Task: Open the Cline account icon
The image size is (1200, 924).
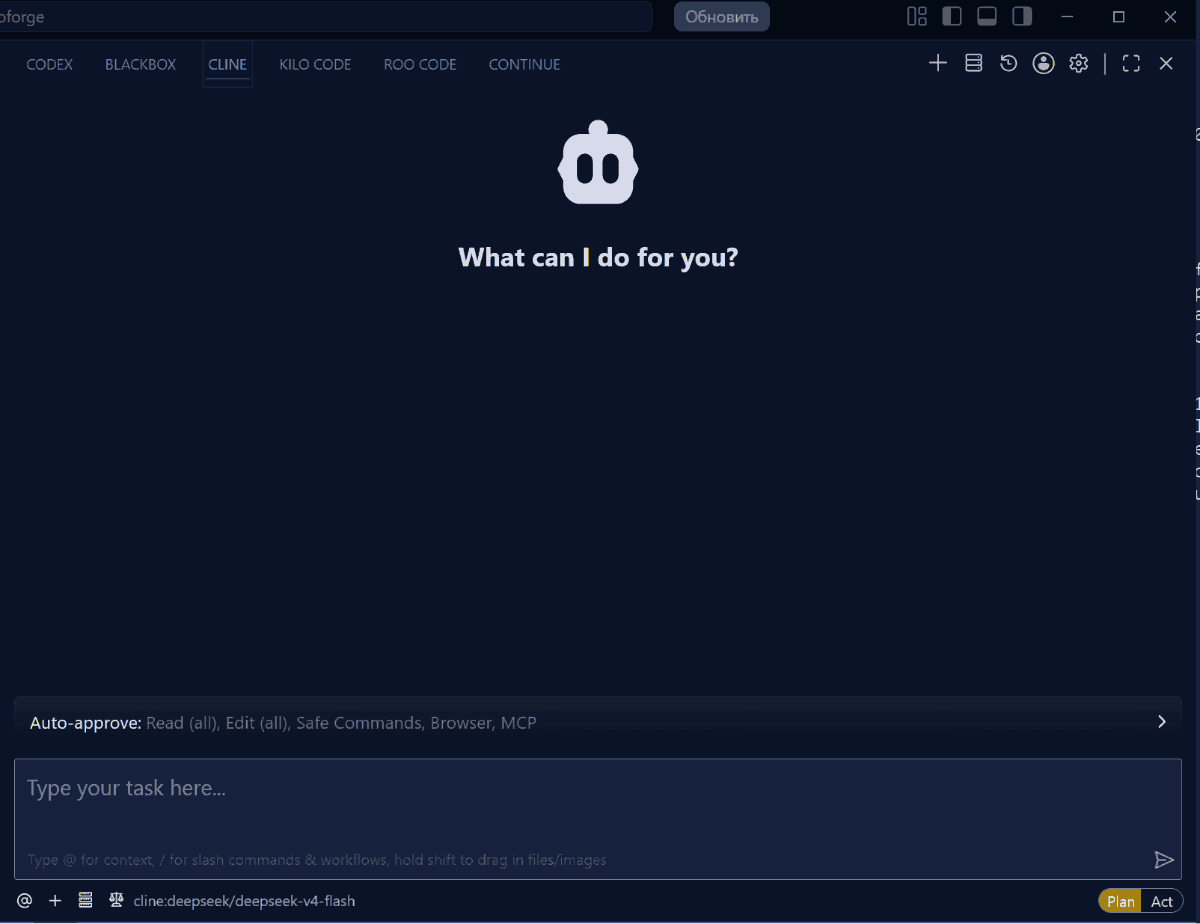Action: [x=1044, y=63]
